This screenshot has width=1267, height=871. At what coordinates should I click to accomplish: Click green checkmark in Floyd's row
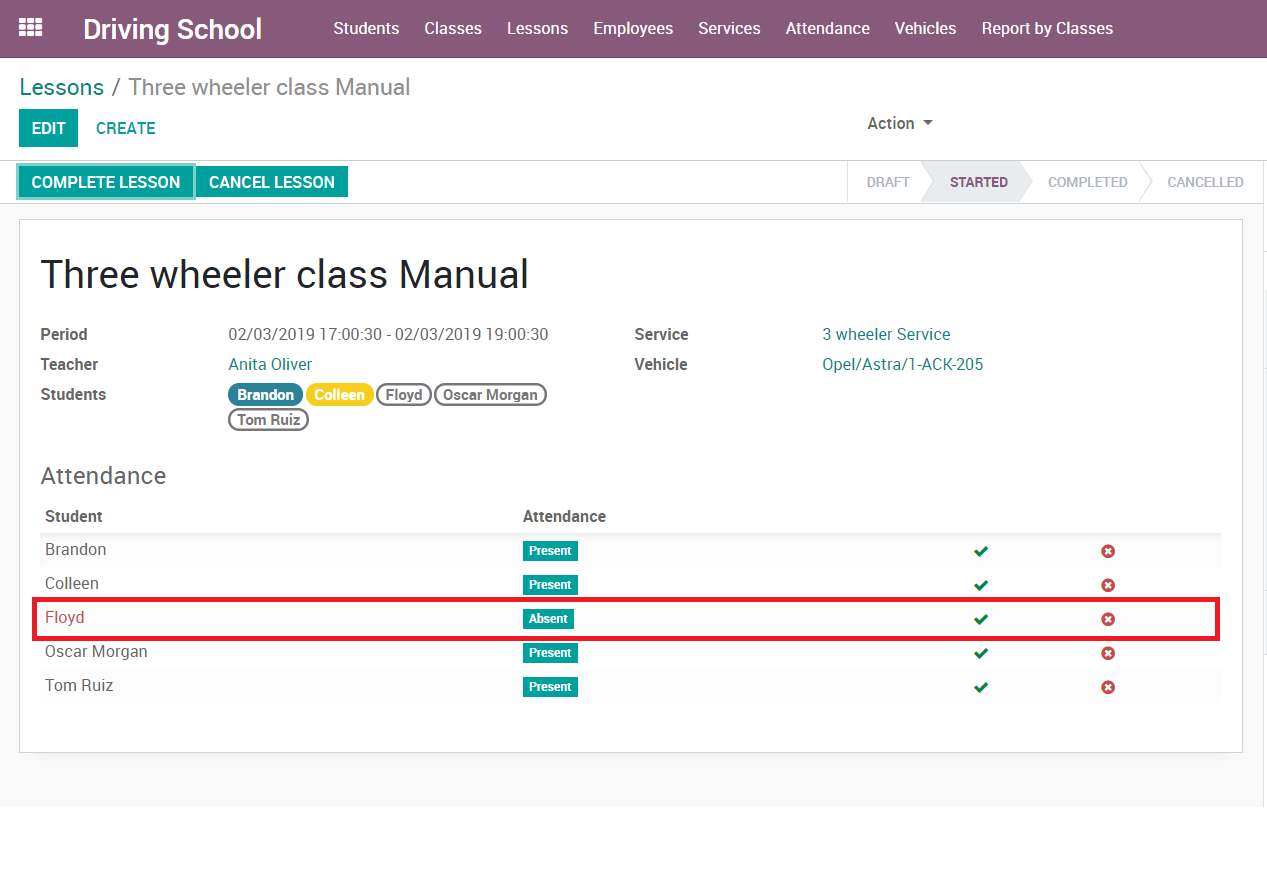(981, 619)
